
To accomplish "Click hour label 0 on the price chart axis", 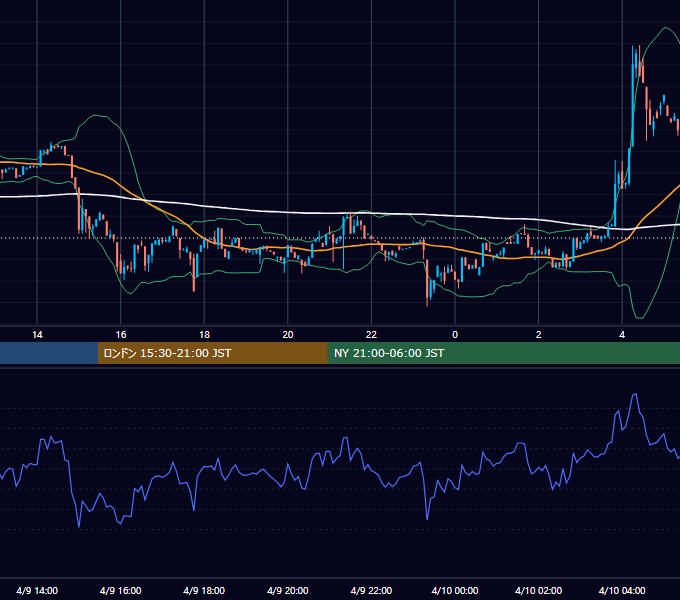I will point(455,335).
